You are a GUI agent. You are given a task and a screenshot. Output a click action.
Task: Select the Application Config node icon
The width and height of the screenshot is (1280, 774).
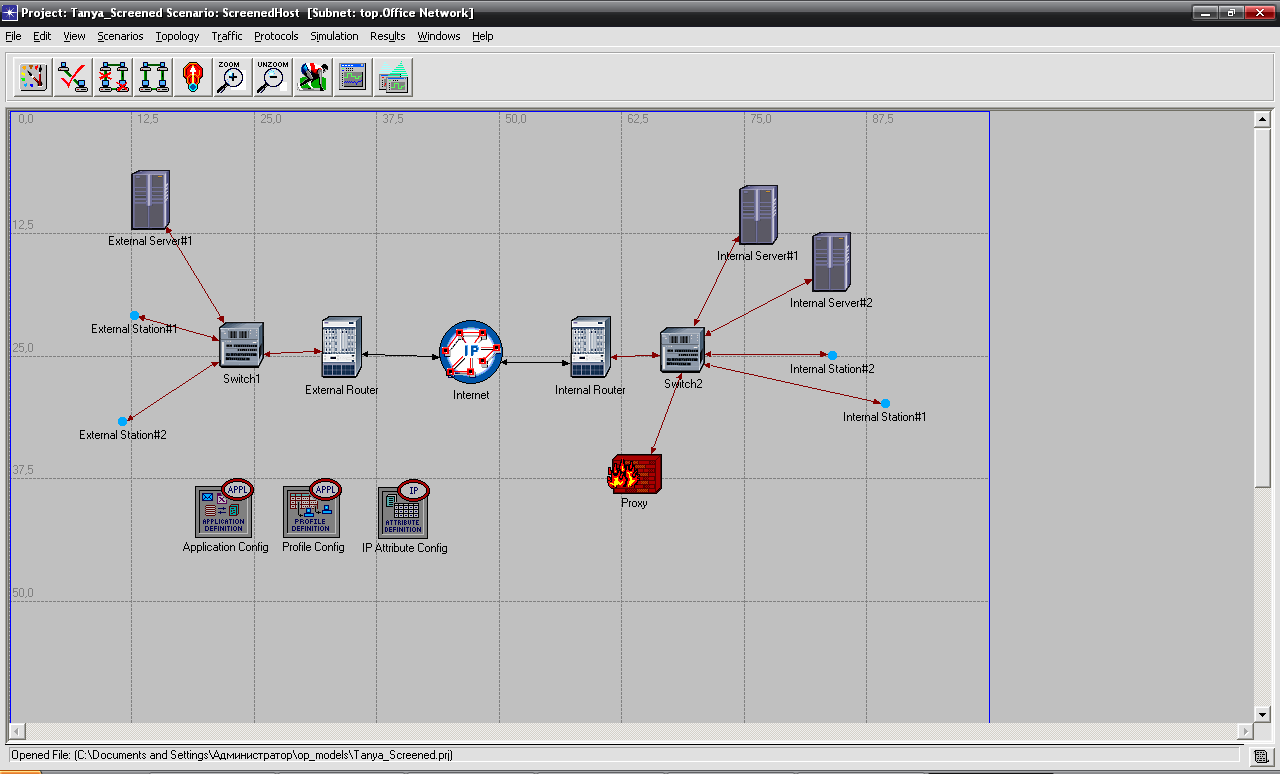click(224, 508)
